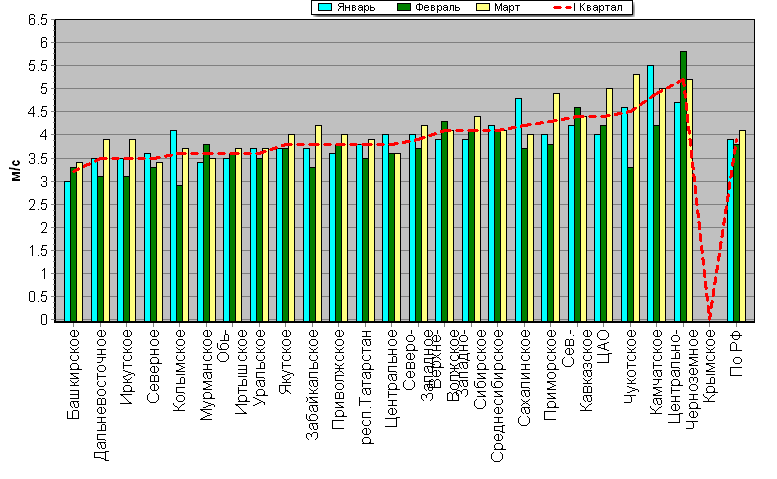Click the 'Чукотское' category label
This screenshot has height=479, width=777.
[630, 366]
